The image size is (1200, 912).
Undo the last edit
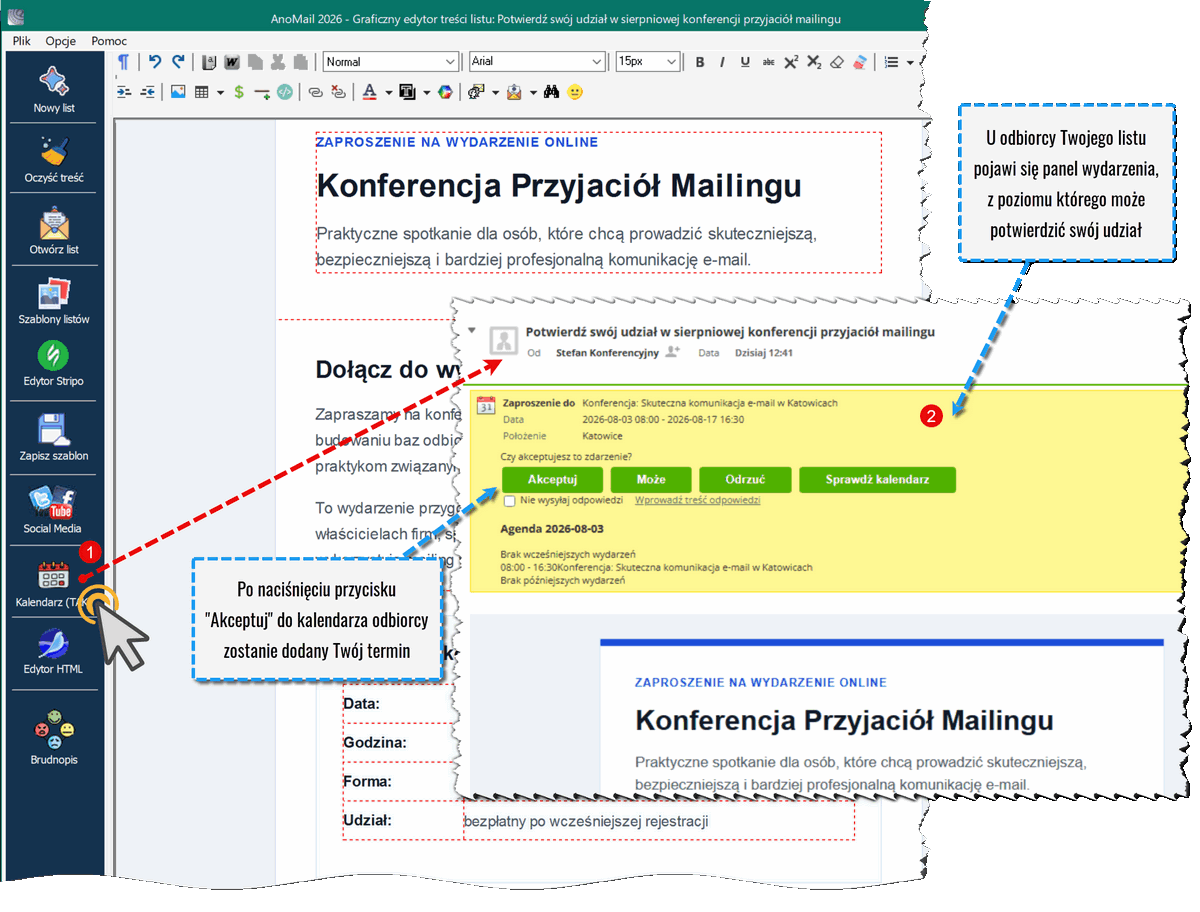point(155,62)
